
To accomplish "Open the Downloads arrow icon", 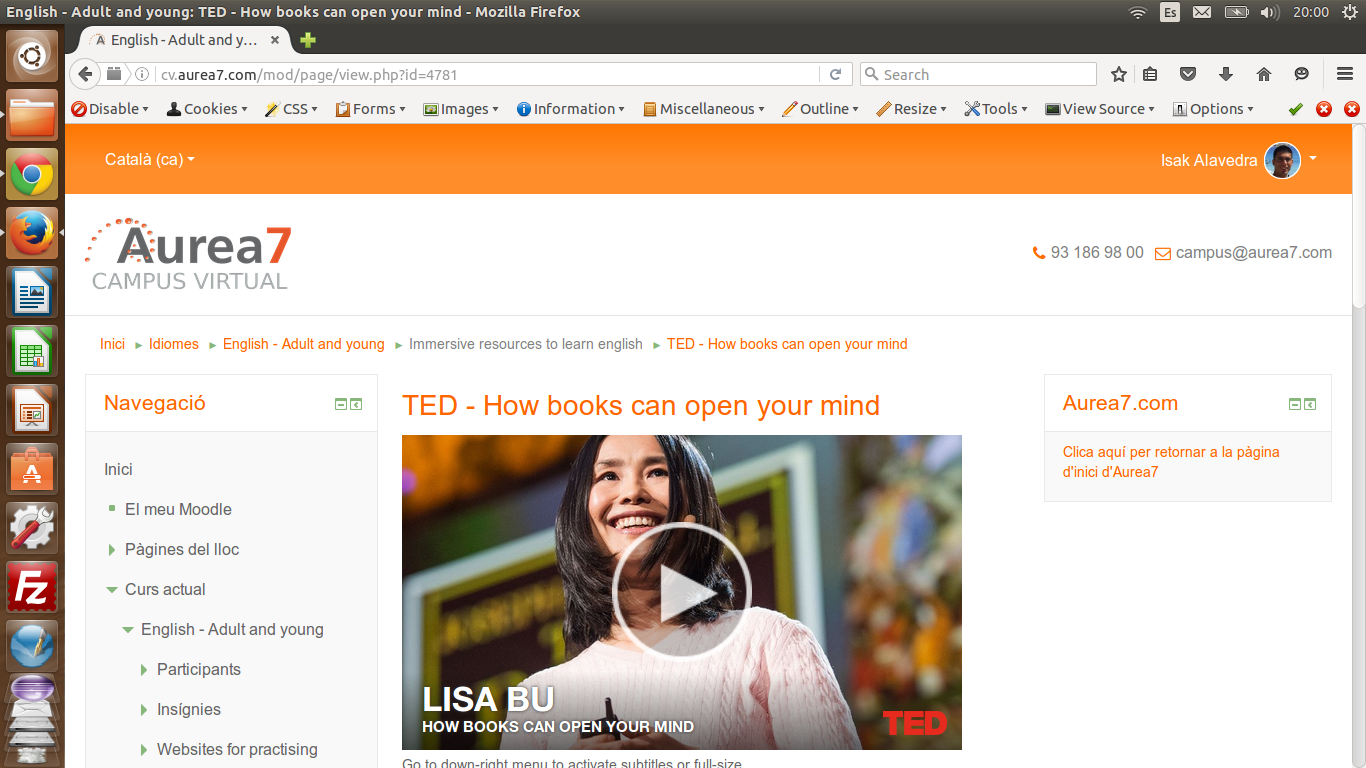I will tap(1226, 74).
